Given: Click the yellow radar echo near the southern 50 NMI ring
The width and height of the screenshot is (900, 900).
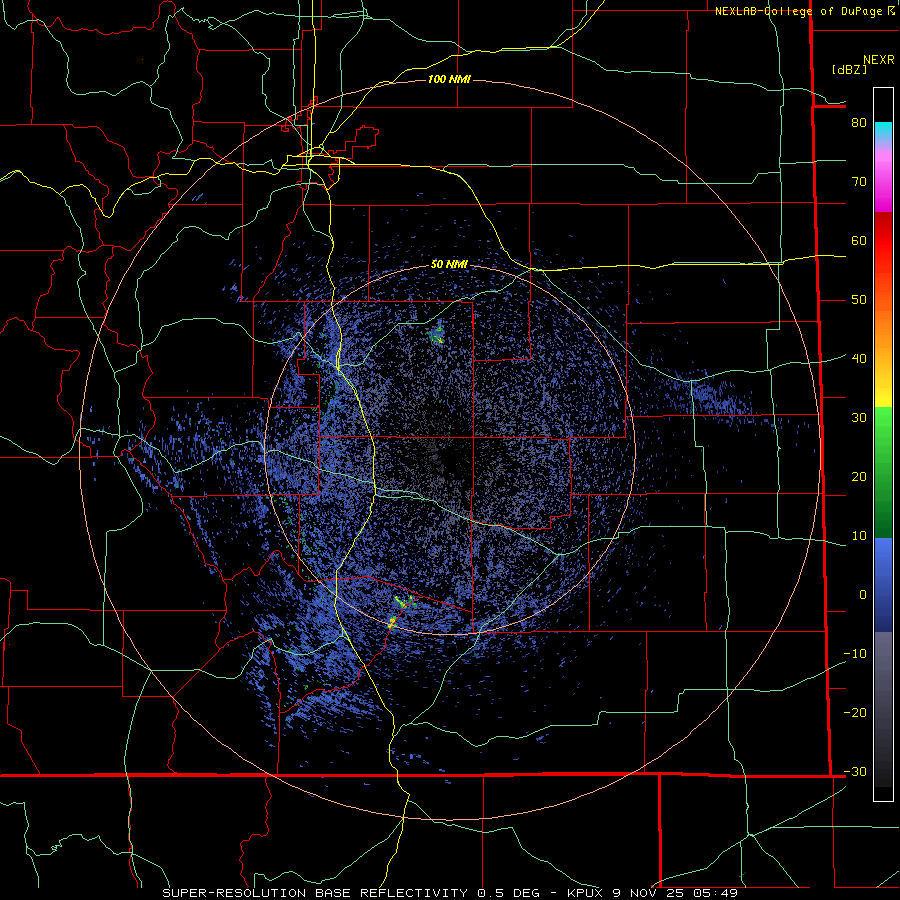Looking at the screenshot, I should [393, 621].
